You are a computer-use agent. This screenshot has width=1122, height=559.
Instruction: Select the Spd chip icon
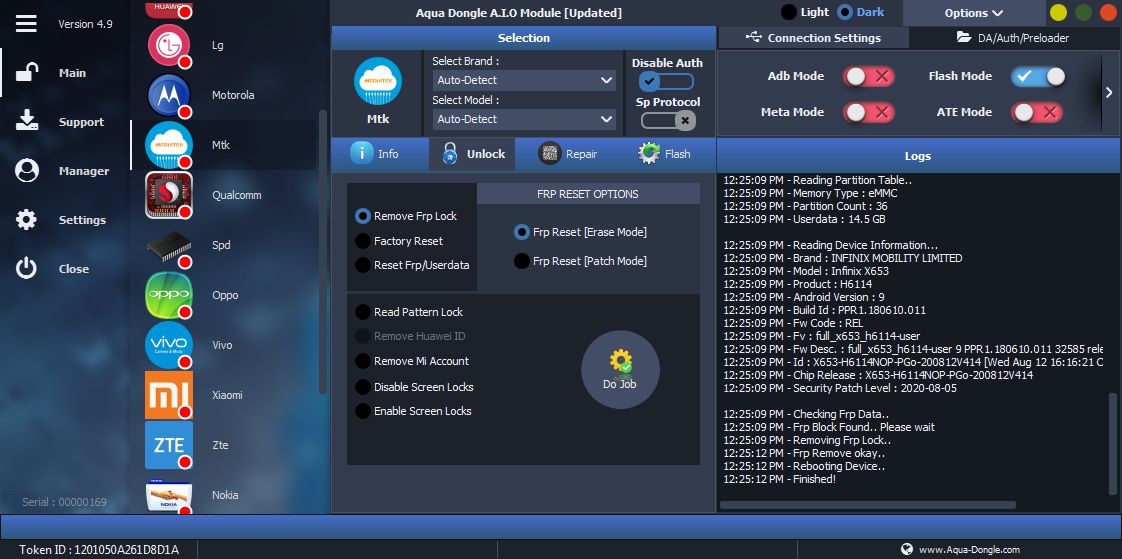pyautogui.click(x=169, y=246)
